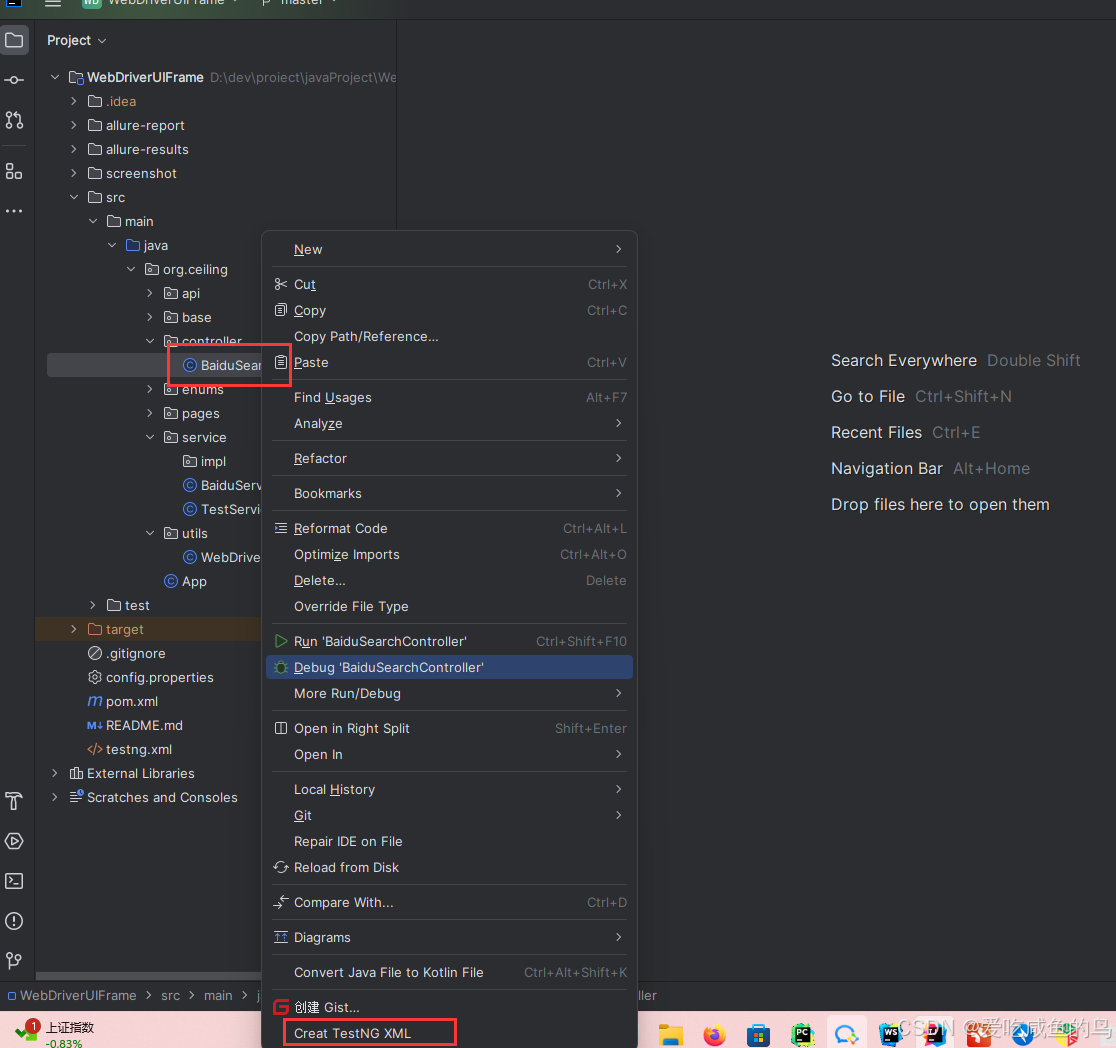Open Local History submenu
This screenshot has height=1048, width=1116.
click(449, 790)
